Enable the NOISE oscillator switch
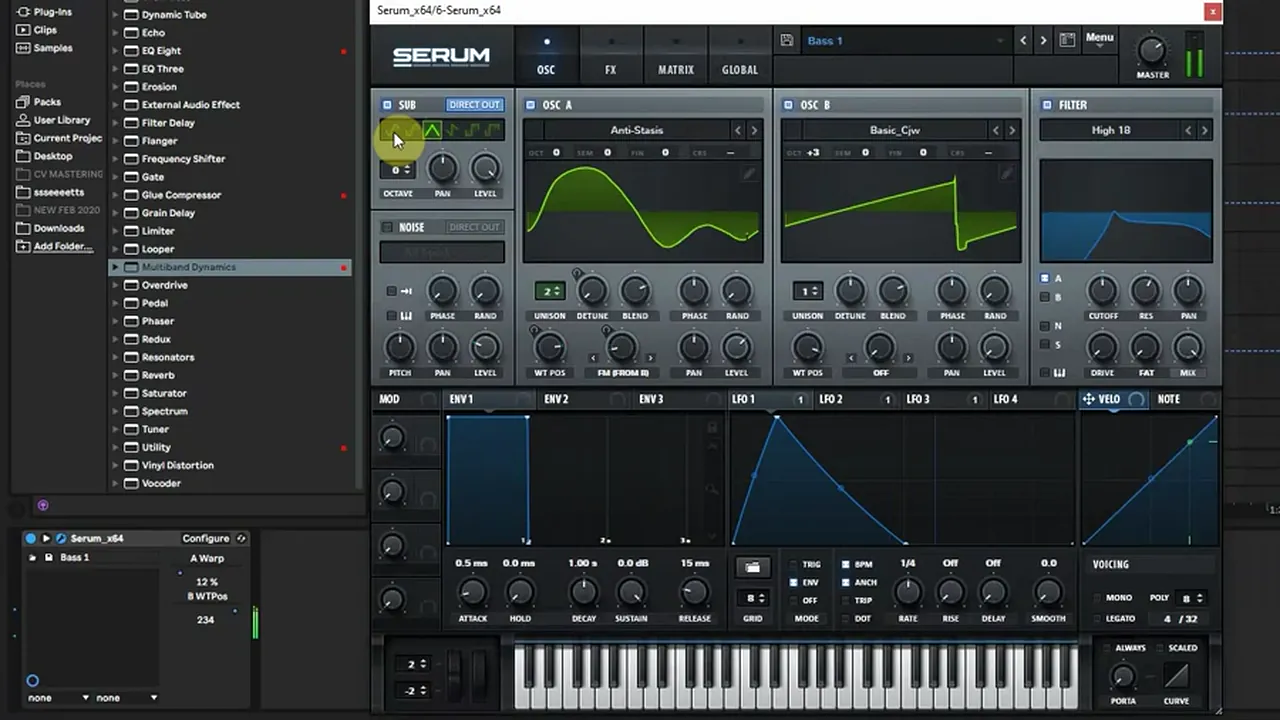This screenshot has width=1280, height=720. tap(387, 227)
